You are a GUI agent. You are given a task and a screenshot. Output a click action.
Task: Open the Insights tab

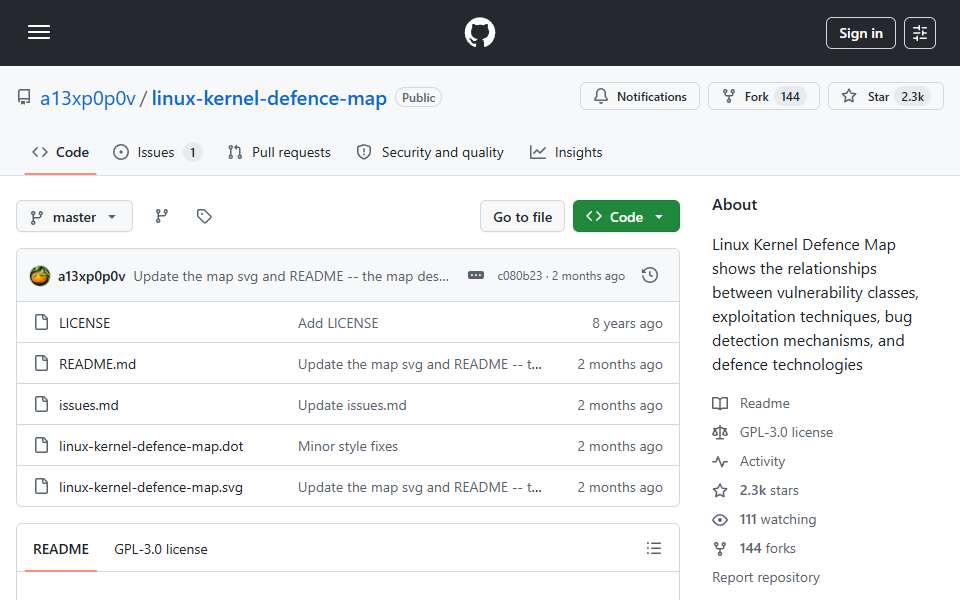(x=566, y=152)
